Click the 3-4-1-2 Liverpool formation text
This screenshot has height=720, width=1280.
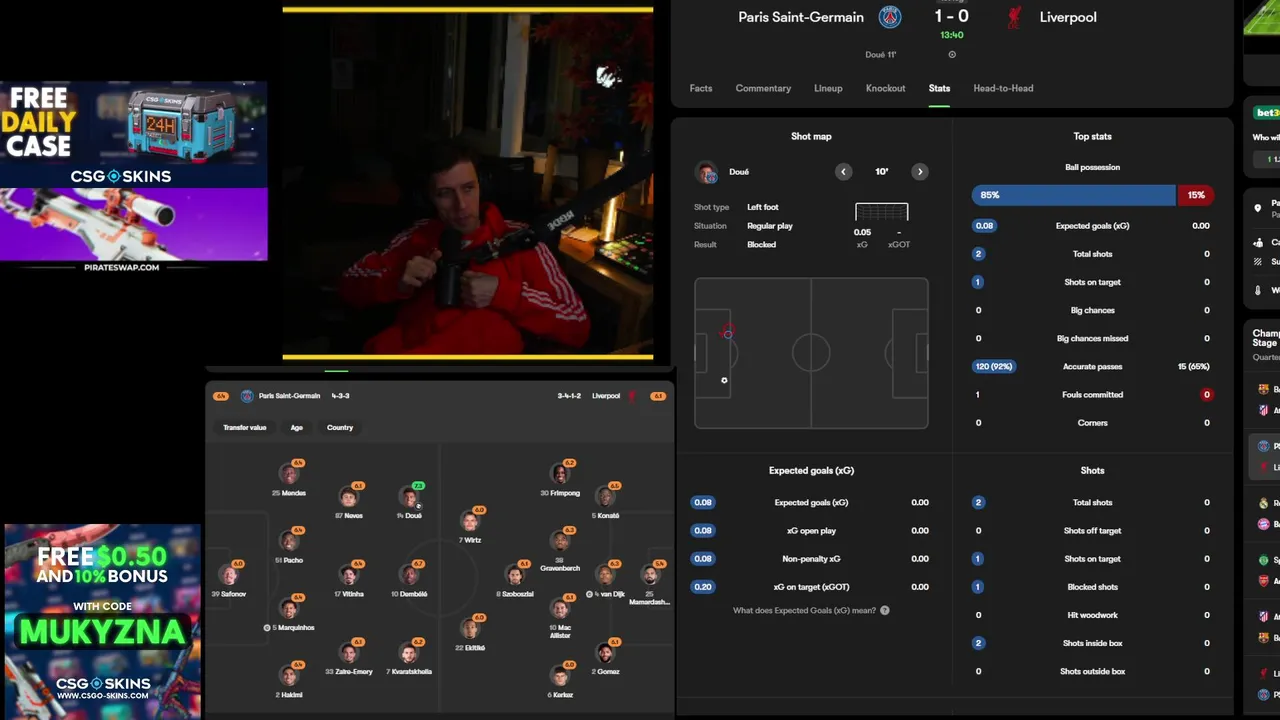point(570,396)
